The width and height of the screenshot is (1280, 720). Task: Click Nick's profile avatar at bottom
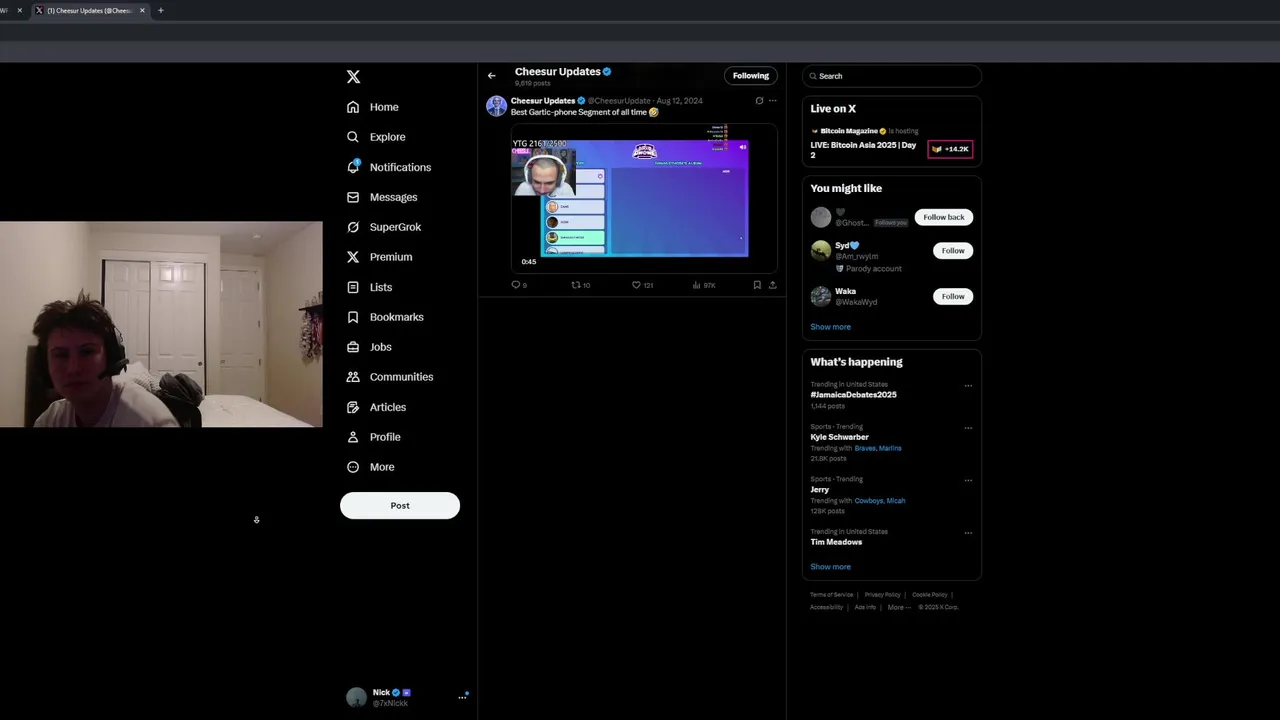tap(356, 698)
